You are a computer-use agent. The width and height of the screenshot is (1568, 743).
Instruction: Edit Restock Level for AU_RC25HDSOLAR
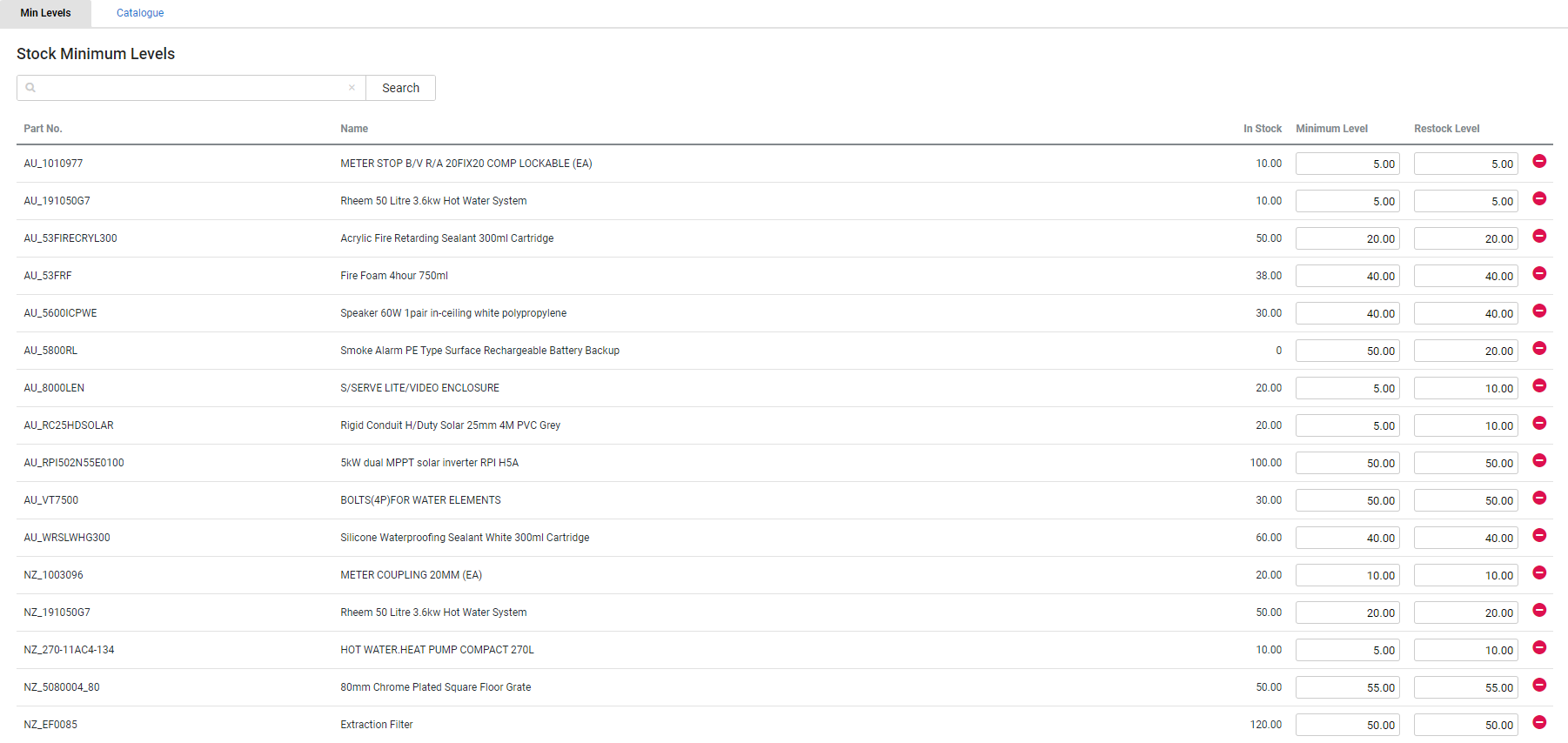coord(1465,425)
